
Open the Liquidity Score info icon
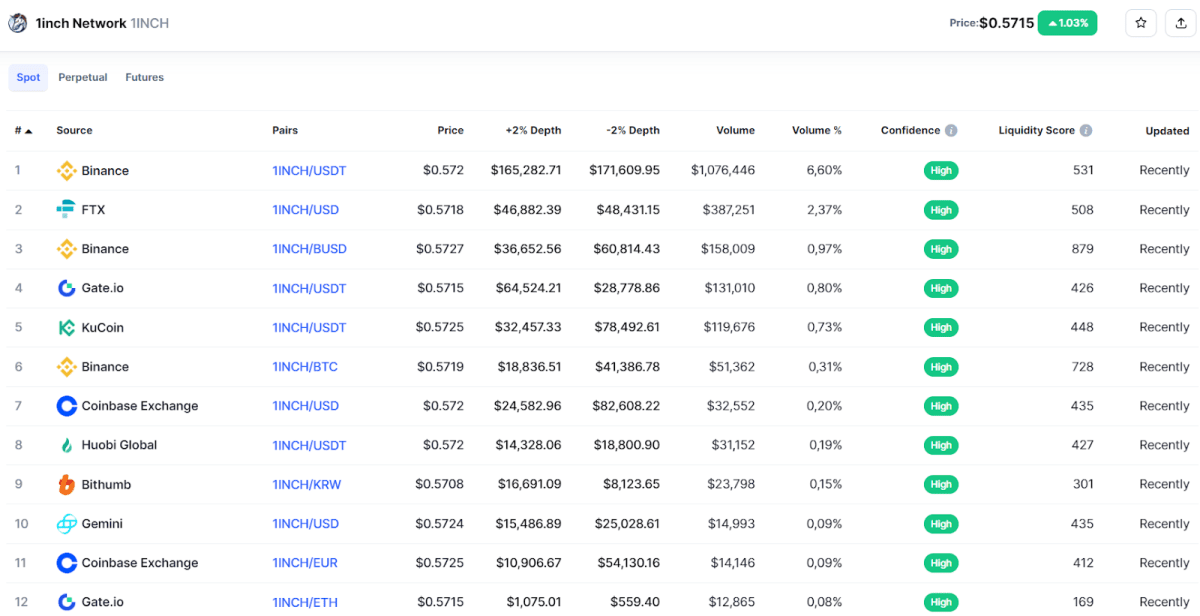pyautogui.click(x=1086, y=131)
